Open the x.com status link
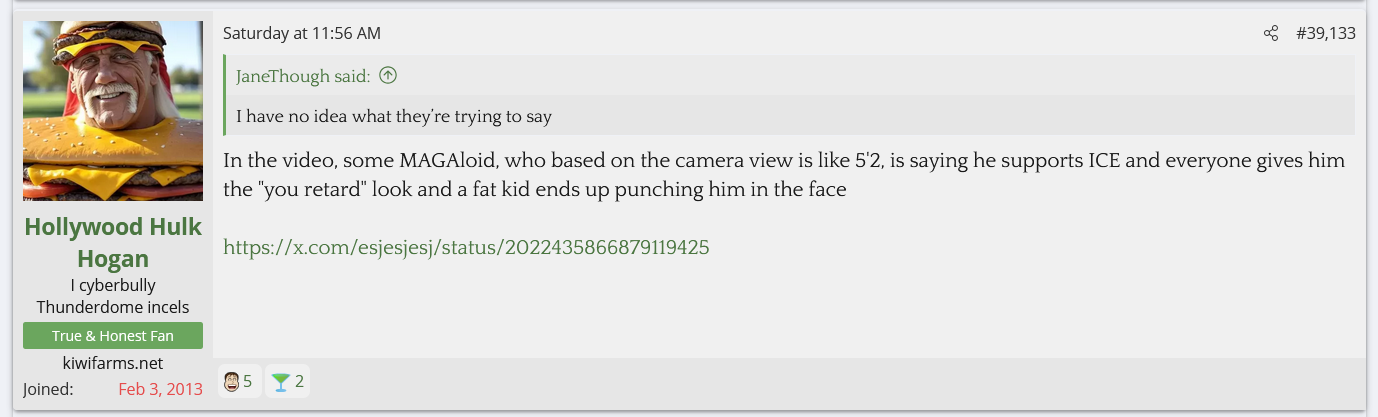1378x417 pixels. point(466,247)
